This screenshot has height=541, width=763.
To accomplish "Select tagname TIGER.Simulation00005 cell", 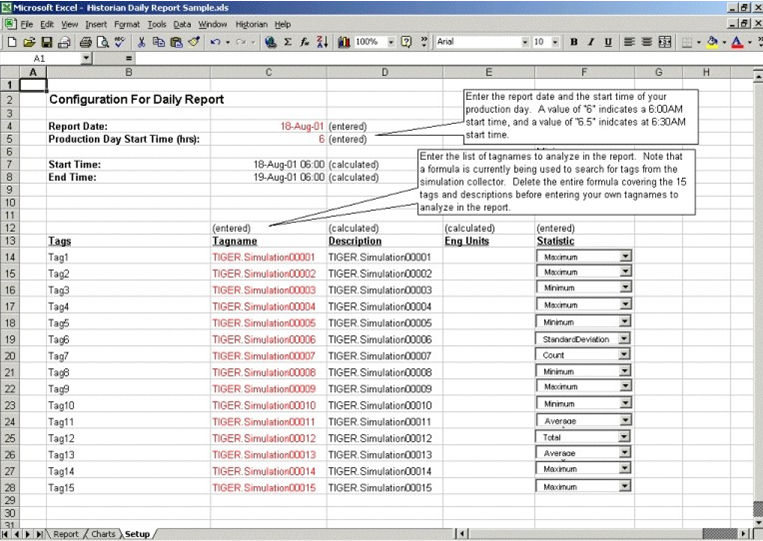I will coord(264,323).
